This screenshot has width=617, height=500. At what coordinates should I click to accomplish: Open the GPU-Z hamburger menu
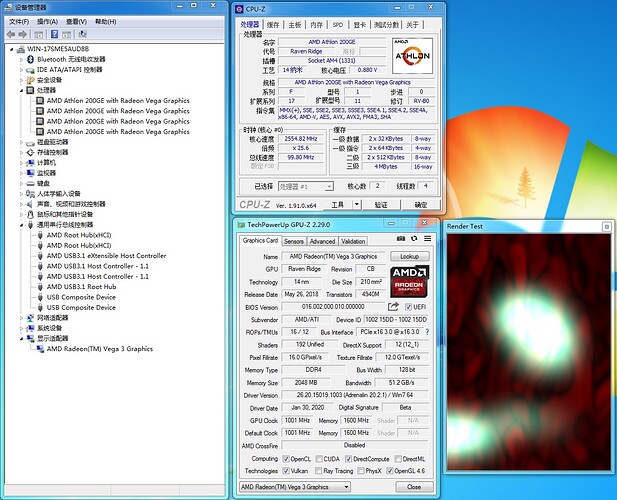point(427,238)
